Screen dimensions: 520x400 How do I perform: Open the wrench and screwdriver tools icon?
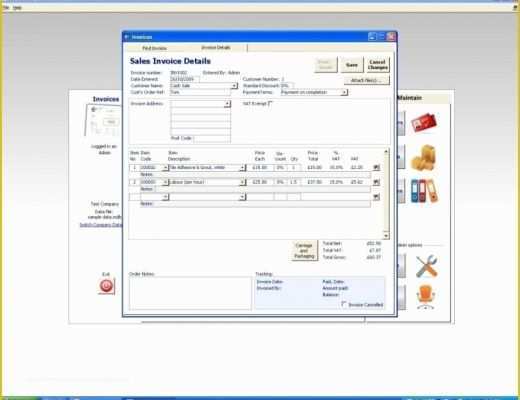(x=426, y=266)
